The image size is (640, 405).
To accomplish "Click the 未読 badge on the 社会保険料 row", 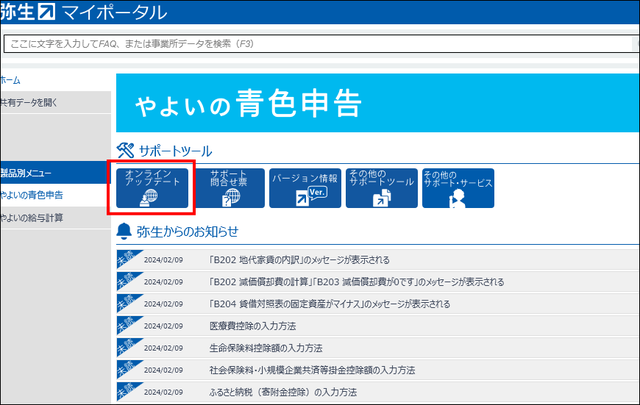I will [126, 367].
